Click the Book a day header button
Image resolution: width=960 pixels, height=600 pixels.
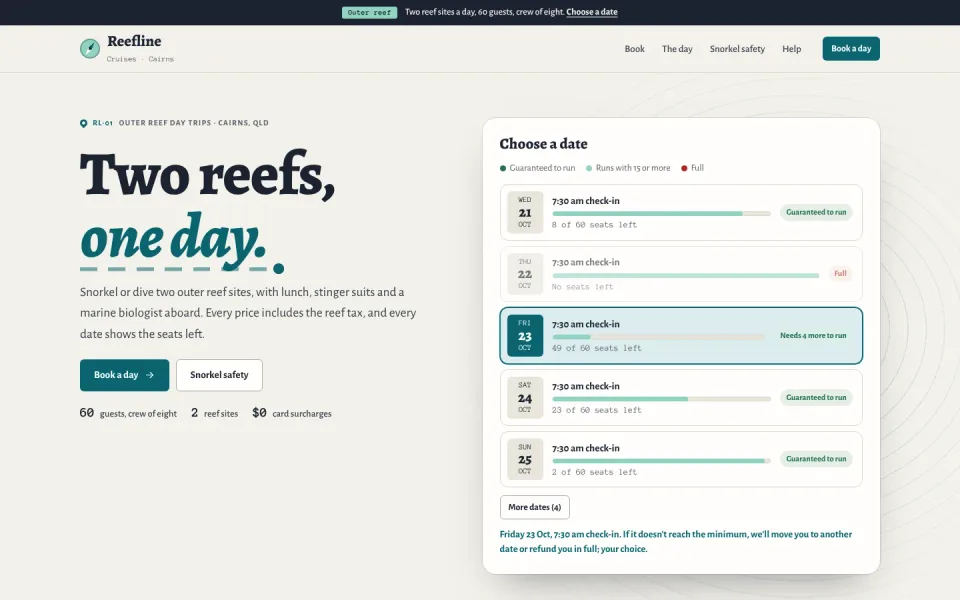tap(851, 48)
